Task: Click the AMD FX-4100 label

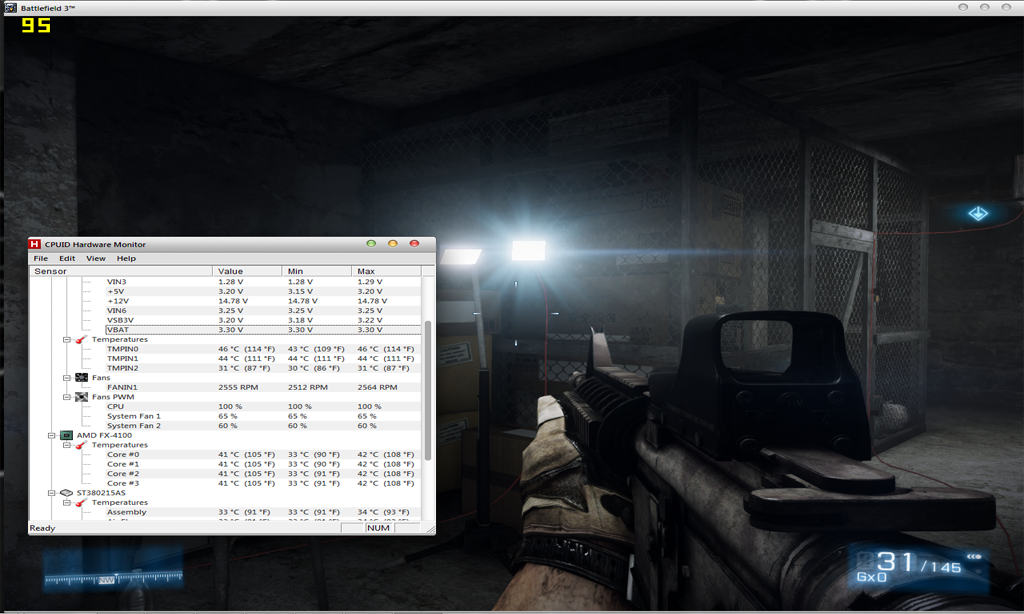Action: (x=104, y=435)
